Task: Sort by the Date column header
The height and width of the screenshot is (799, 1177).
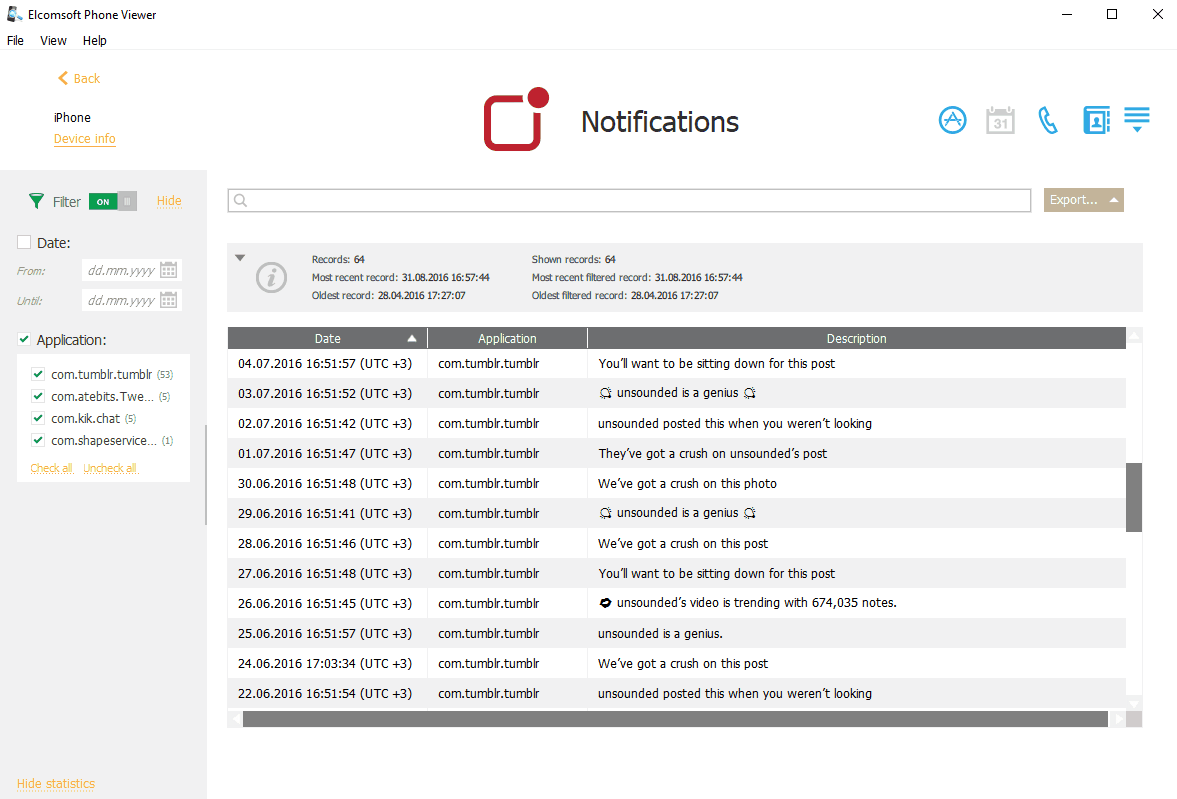Action: (x=327, y=338)
